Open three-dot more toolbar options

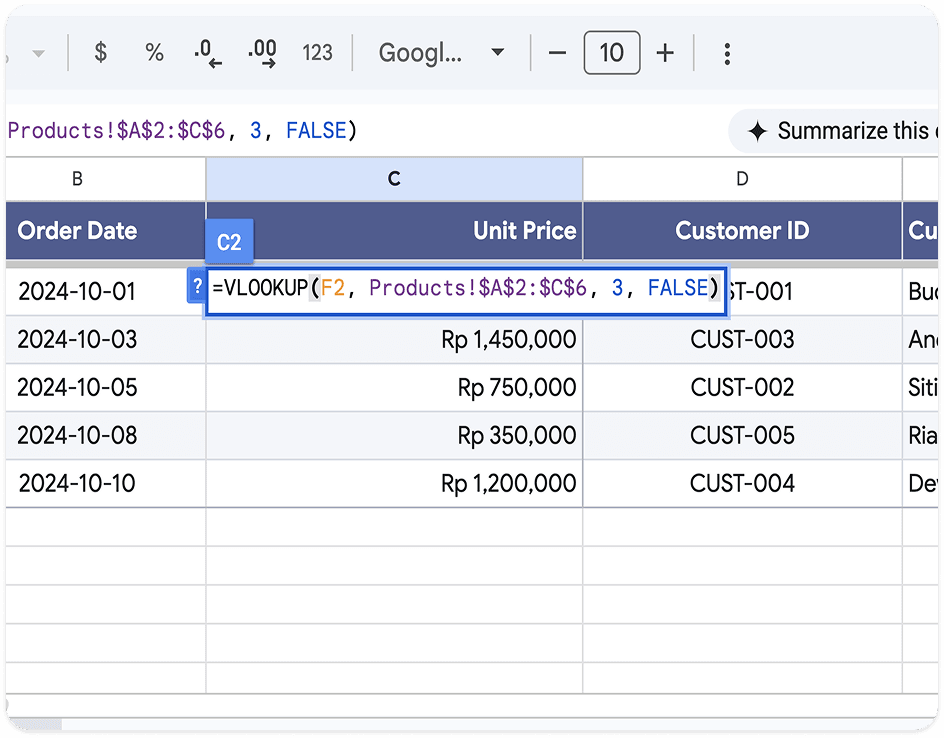tap(727, 54)
